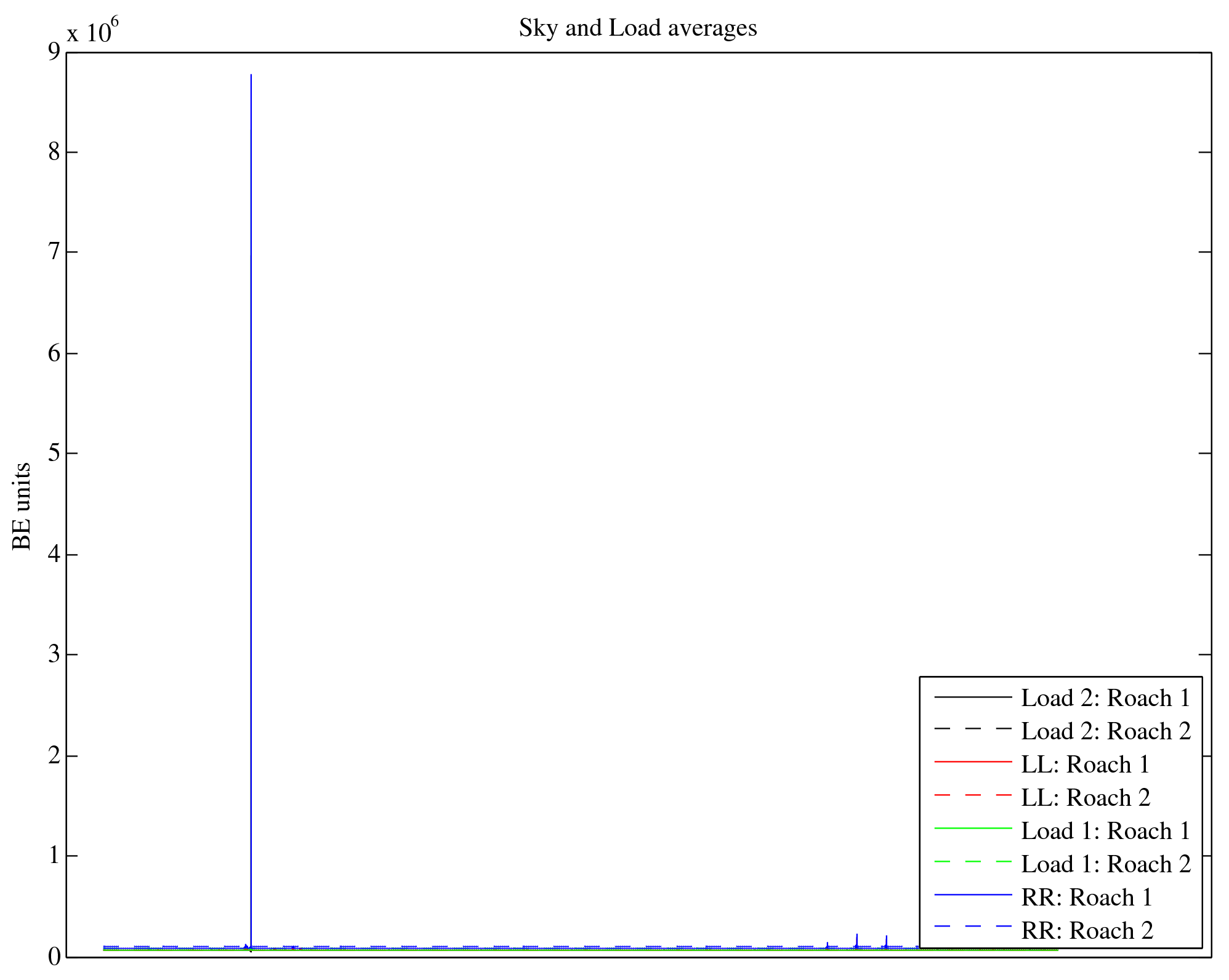Image resolution: width=1229 pixels, height=980 pixels.
Task: Click the 'LL: Roach 1' legend label
Action: pos(1085,765)
